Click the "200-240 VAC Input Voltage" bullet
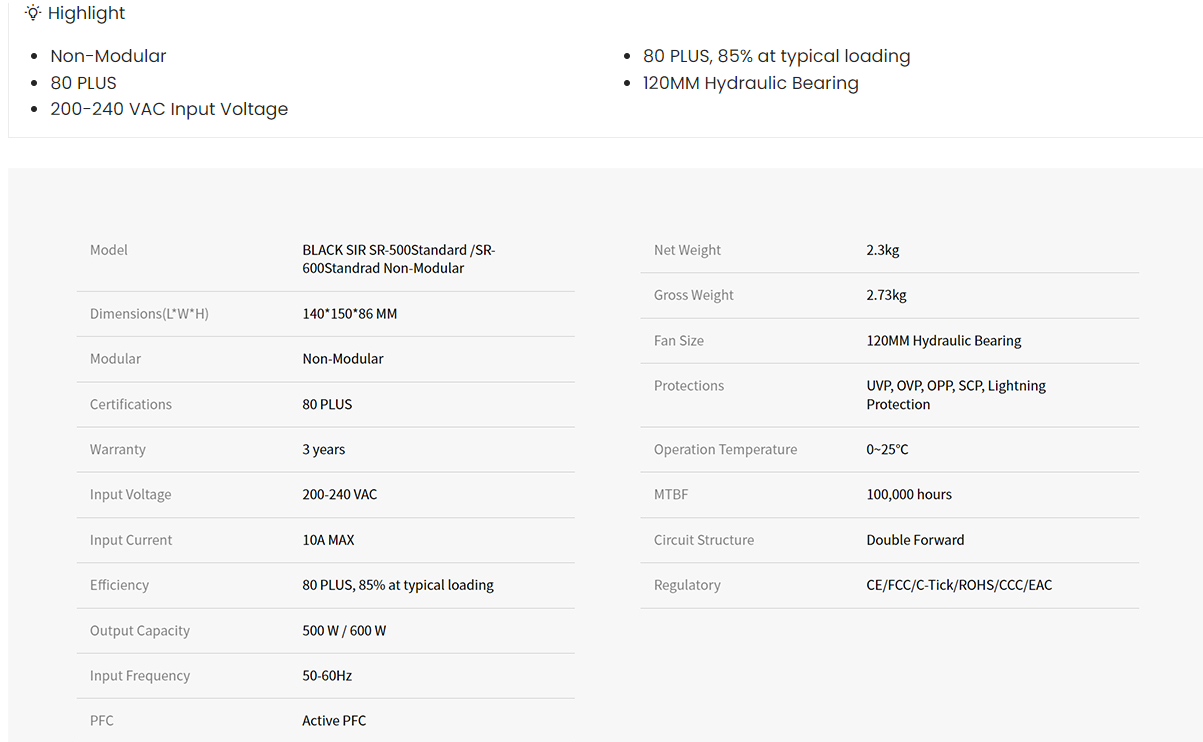The image size is (1203, 742). [169, 109]
